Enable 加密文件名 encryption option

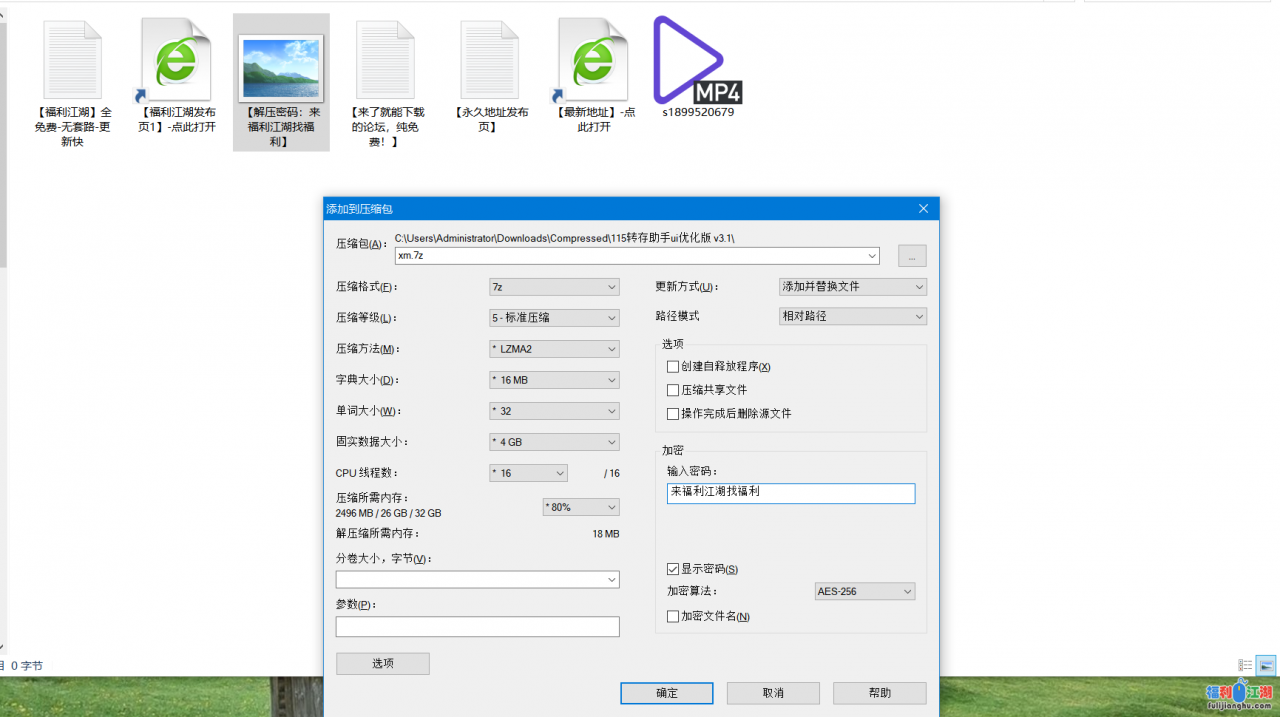point(674,616)
